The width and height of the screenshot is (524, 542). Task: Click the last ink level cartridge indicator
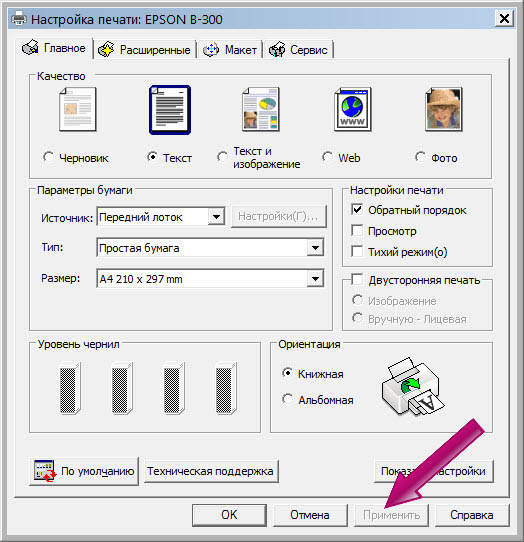[x=226, y=388]
